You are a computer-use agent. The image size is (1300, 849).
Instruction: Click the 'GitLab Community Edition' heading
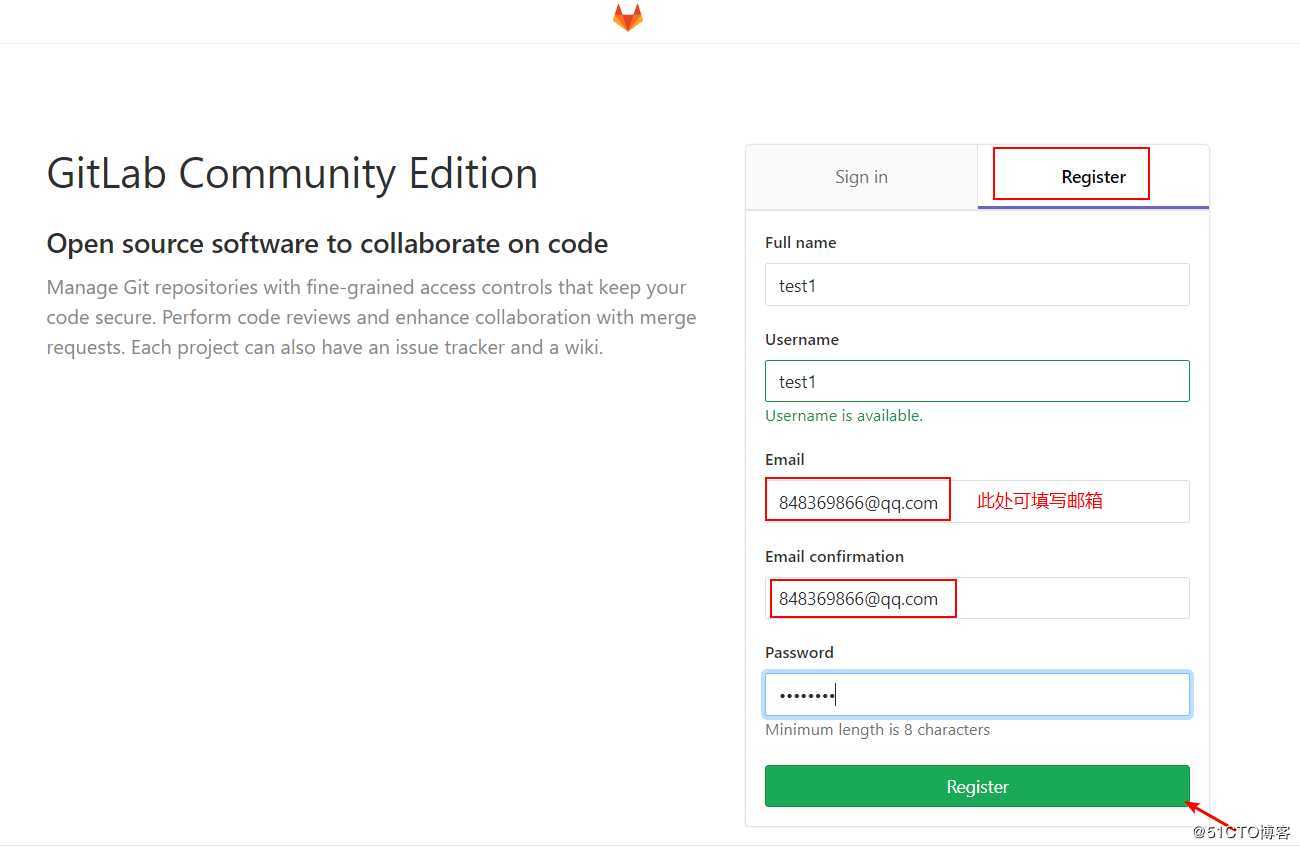pyautogui.click(x=292, y=174)
